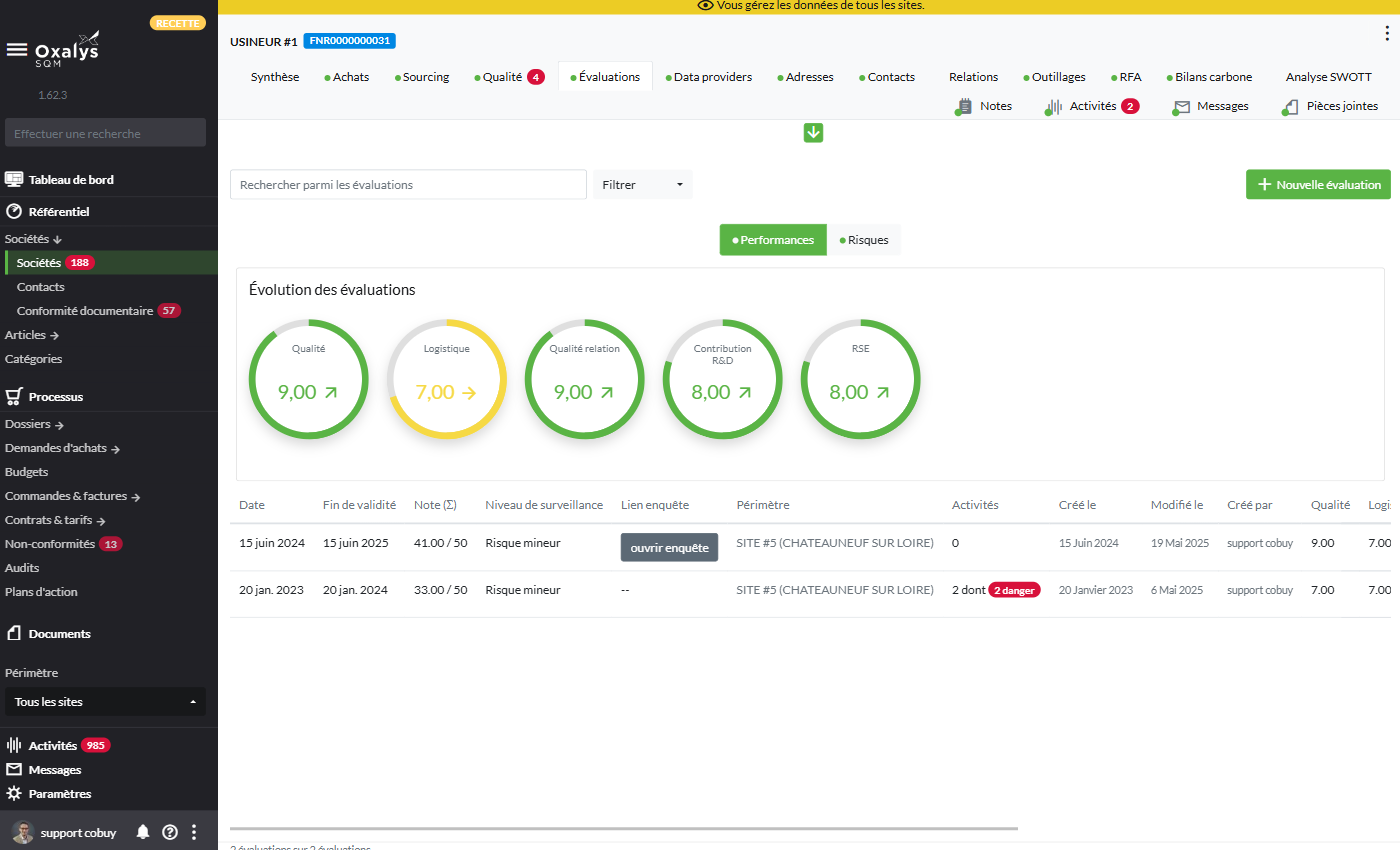
Task: Click the green down arrow icon
Action: [813, 133]
